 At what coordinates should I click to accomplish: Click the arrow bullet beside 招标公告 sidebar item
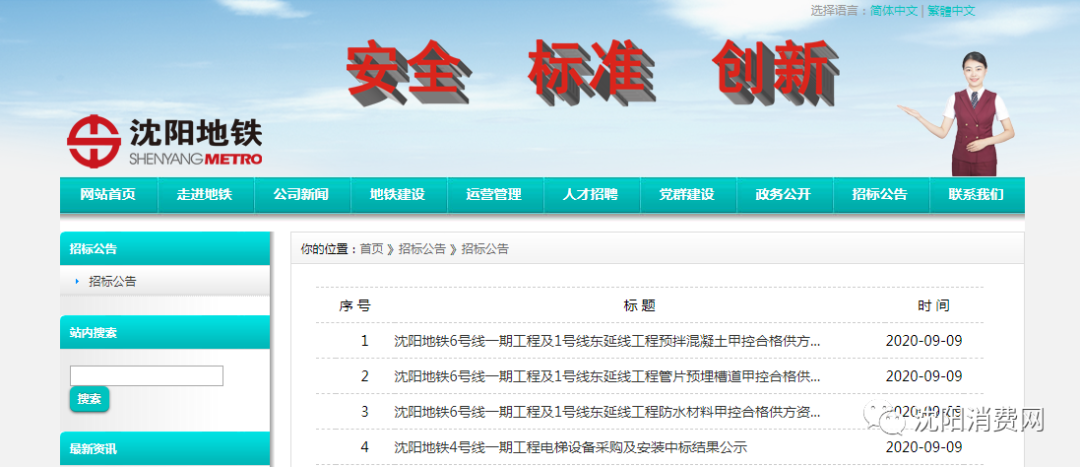77,282
